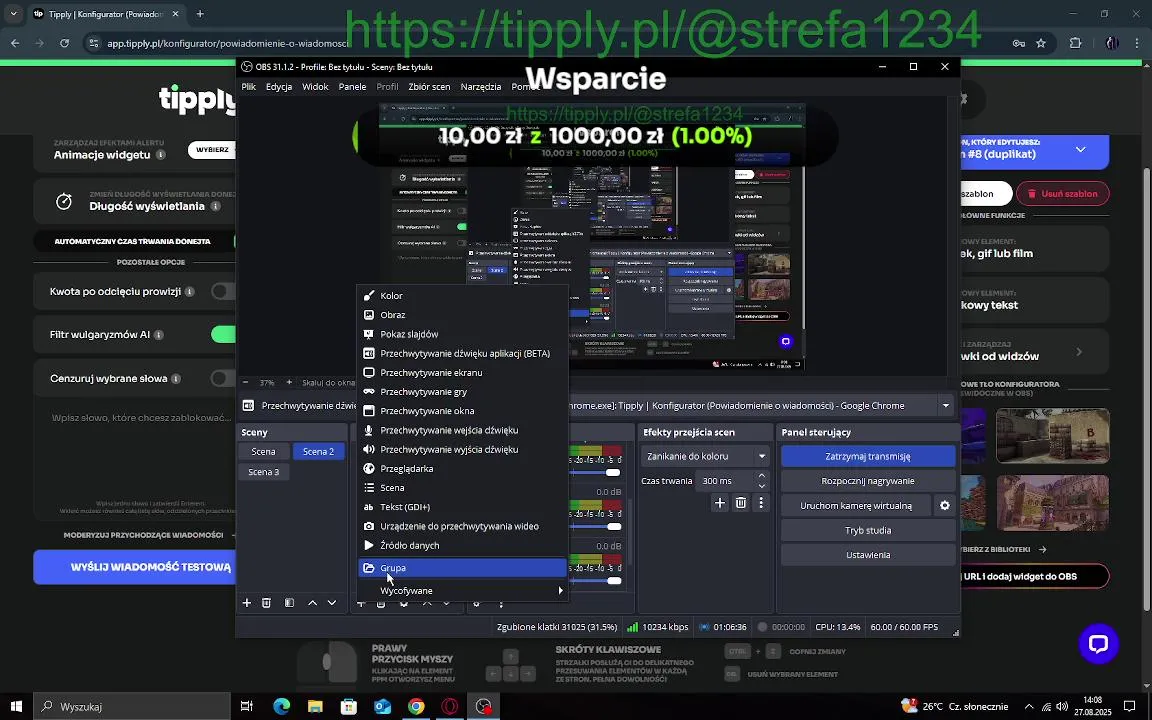Choose Grupa from the source menu
Image resolution: width=1152 pixels, height=720 pixels.
point(462,568)
